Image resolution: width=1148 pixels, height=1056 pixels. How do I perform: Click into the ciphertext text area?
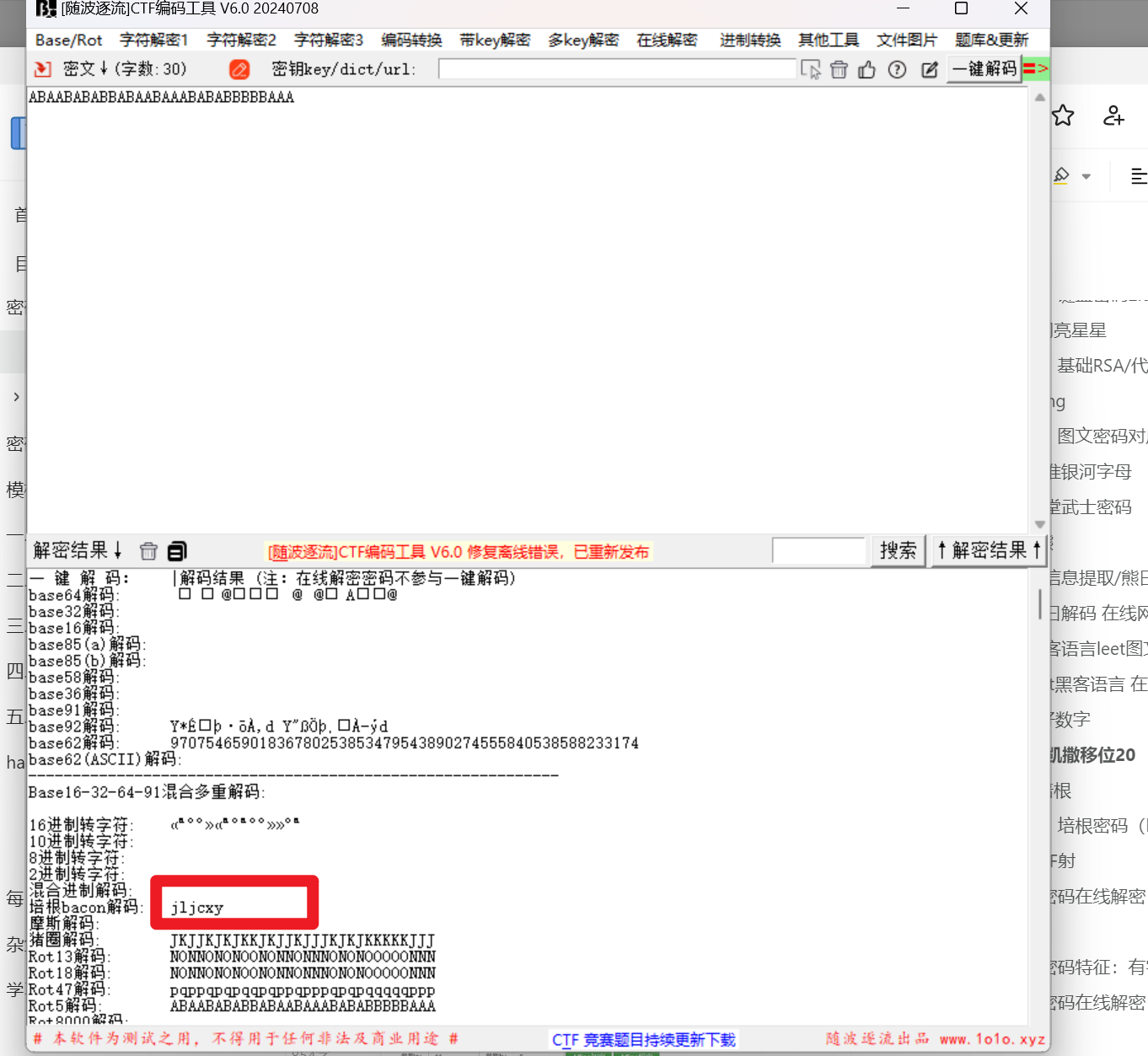528,310
